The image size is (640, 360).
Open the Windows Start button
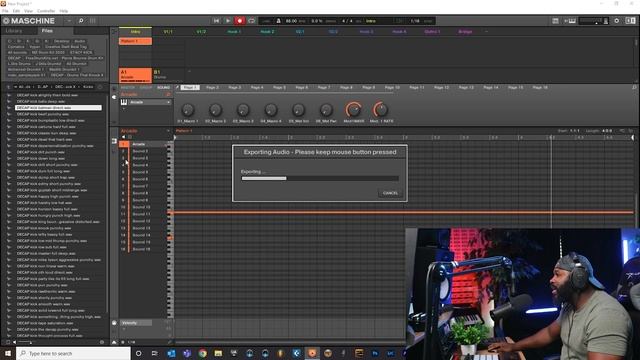coord(8,353)
